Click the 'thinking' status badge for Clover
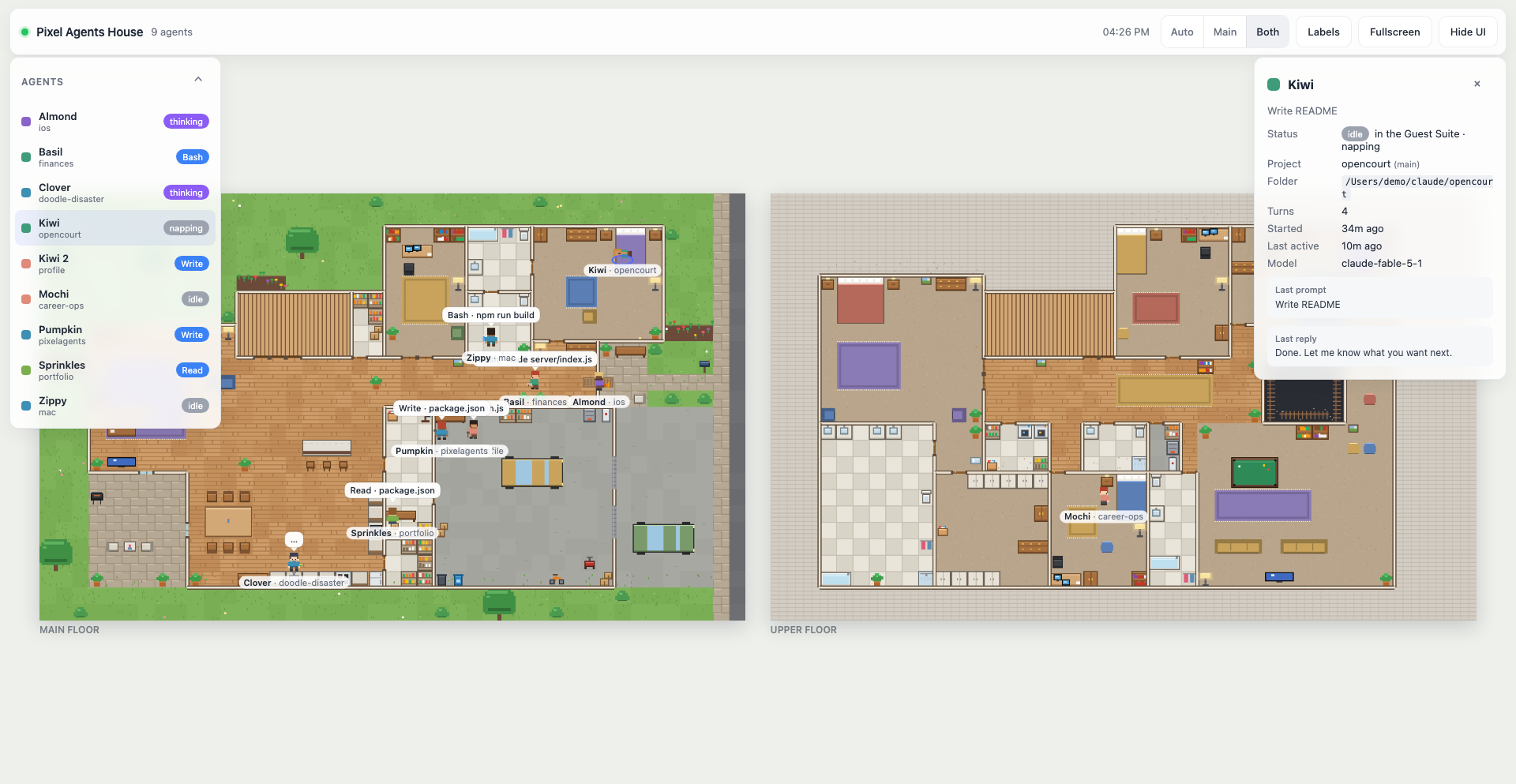This screenshot has width=1516, height=784. point(186,193)
